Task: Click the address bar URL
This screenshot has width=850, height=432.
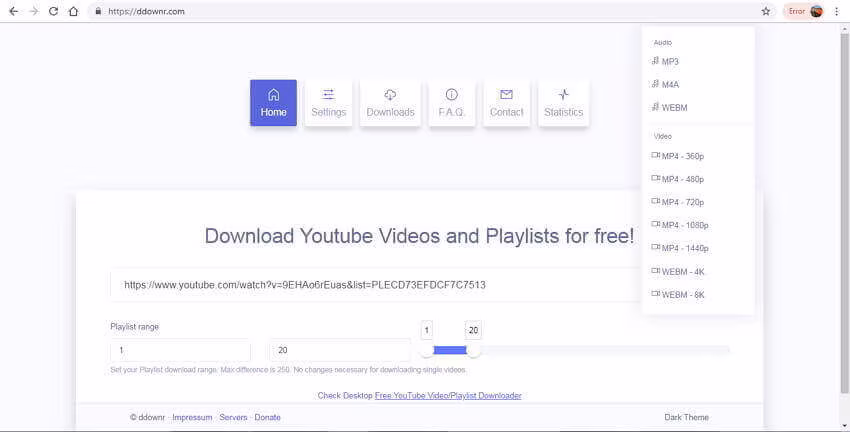Action: point(146,11)
